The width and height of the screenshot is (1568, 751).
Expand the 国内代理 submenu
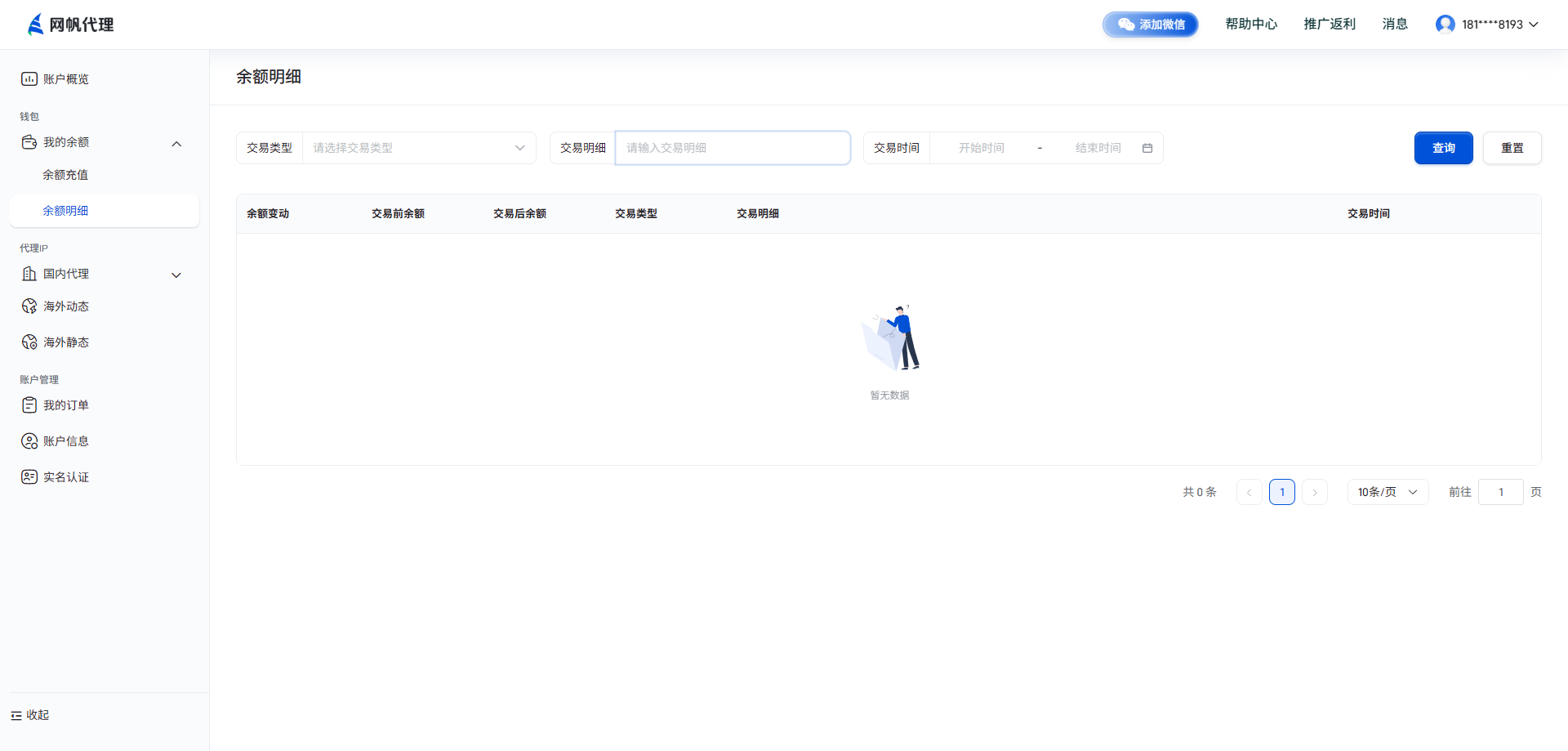pyautogui.click(x=176, y=275)
